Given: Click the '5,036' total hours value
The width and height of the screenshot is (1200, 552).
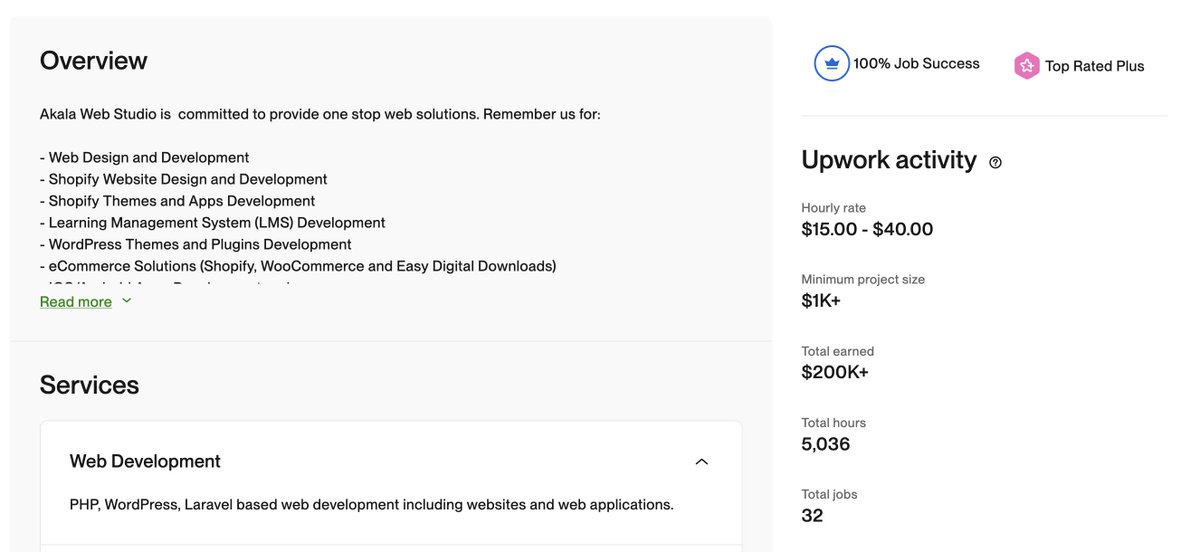Looking at the screenshot, I should pos(826,444).
